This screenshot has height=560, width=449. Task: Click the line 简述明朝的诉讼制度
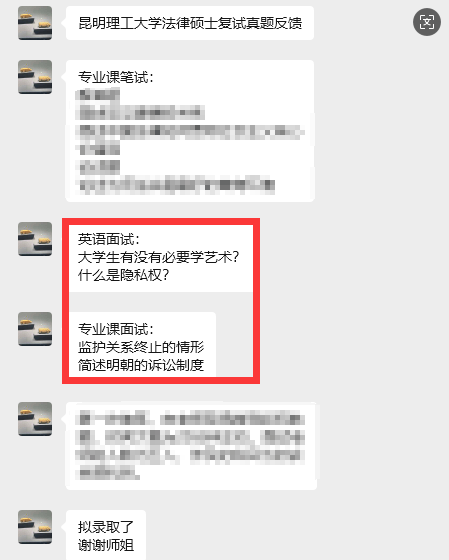coord(141,365)
